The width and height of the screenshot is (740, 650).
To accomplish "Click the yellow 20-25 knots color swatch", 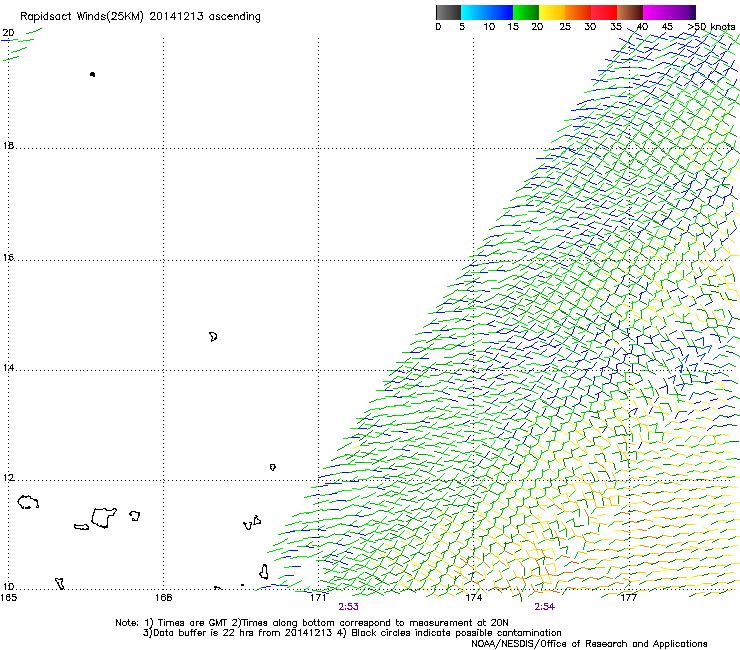I will 552,12.
